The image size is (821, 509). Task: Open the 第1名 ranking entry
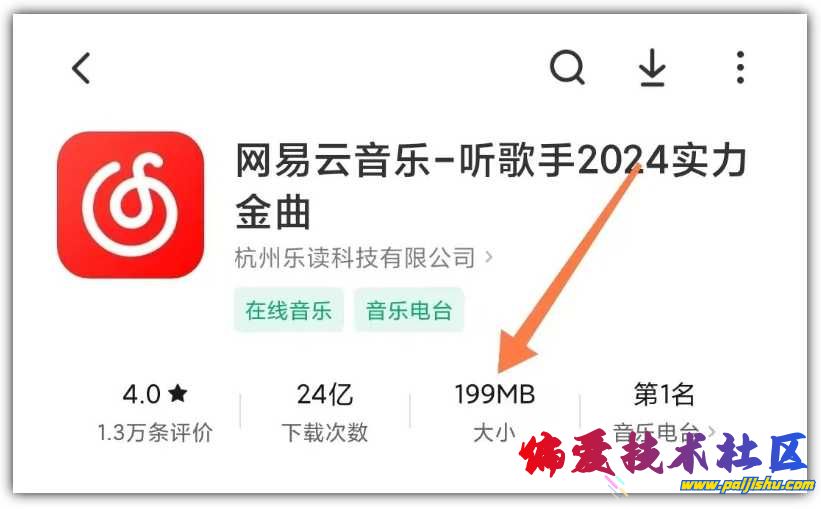point(664,394)
